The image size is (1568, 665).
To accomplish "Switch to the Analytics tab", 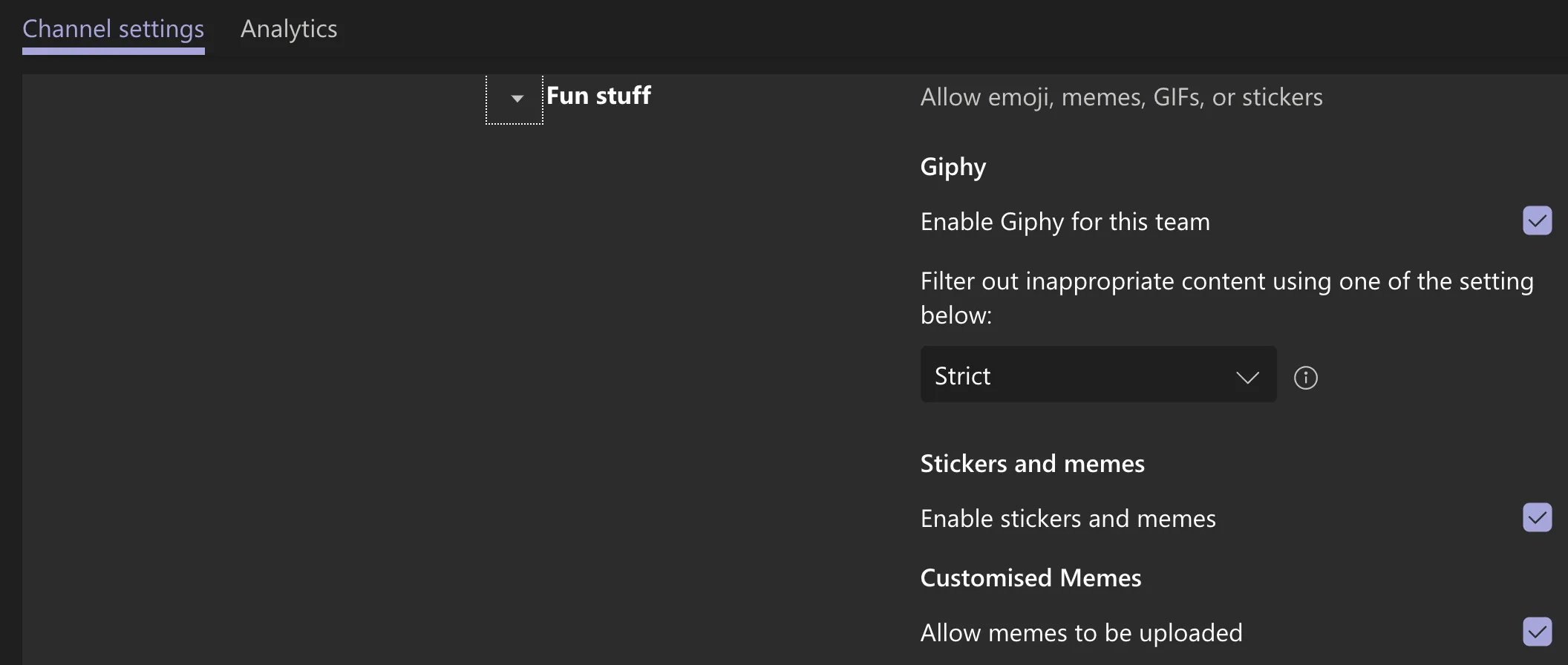I will point(288,28).
